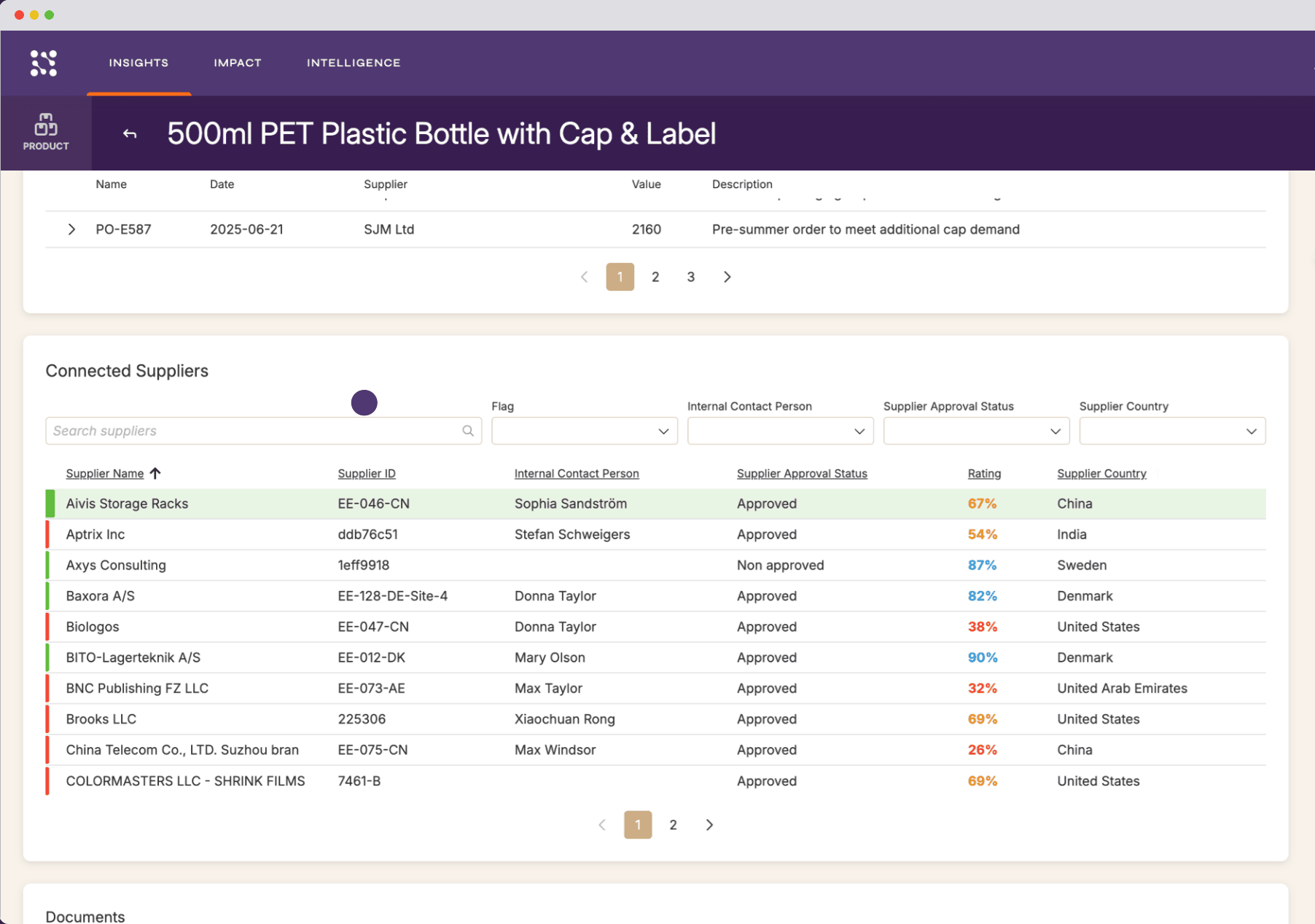Go to page 3 of orders
Viewport: 1315px width, 924px height.
(691, 277)
